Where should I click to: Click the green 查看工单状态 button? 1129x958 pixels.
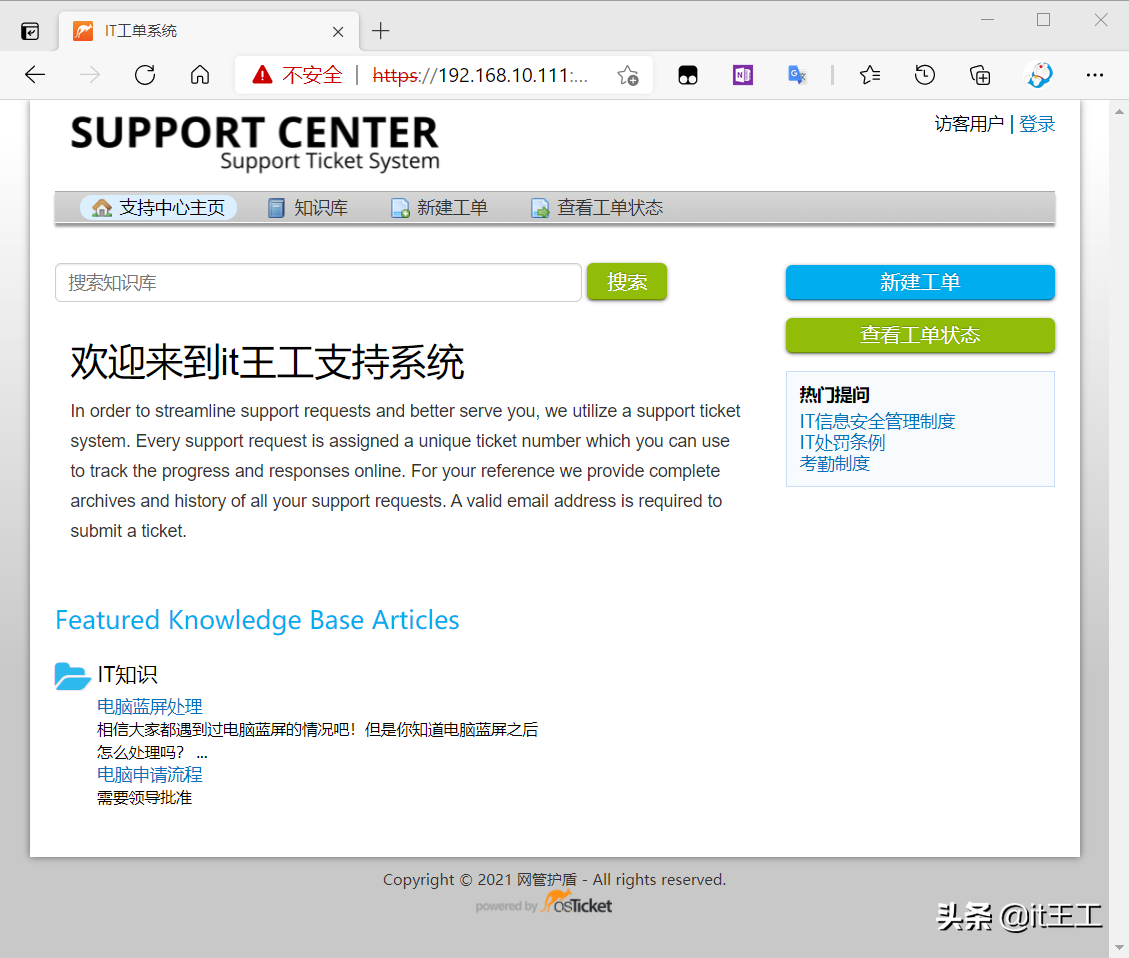pos(920,335)
